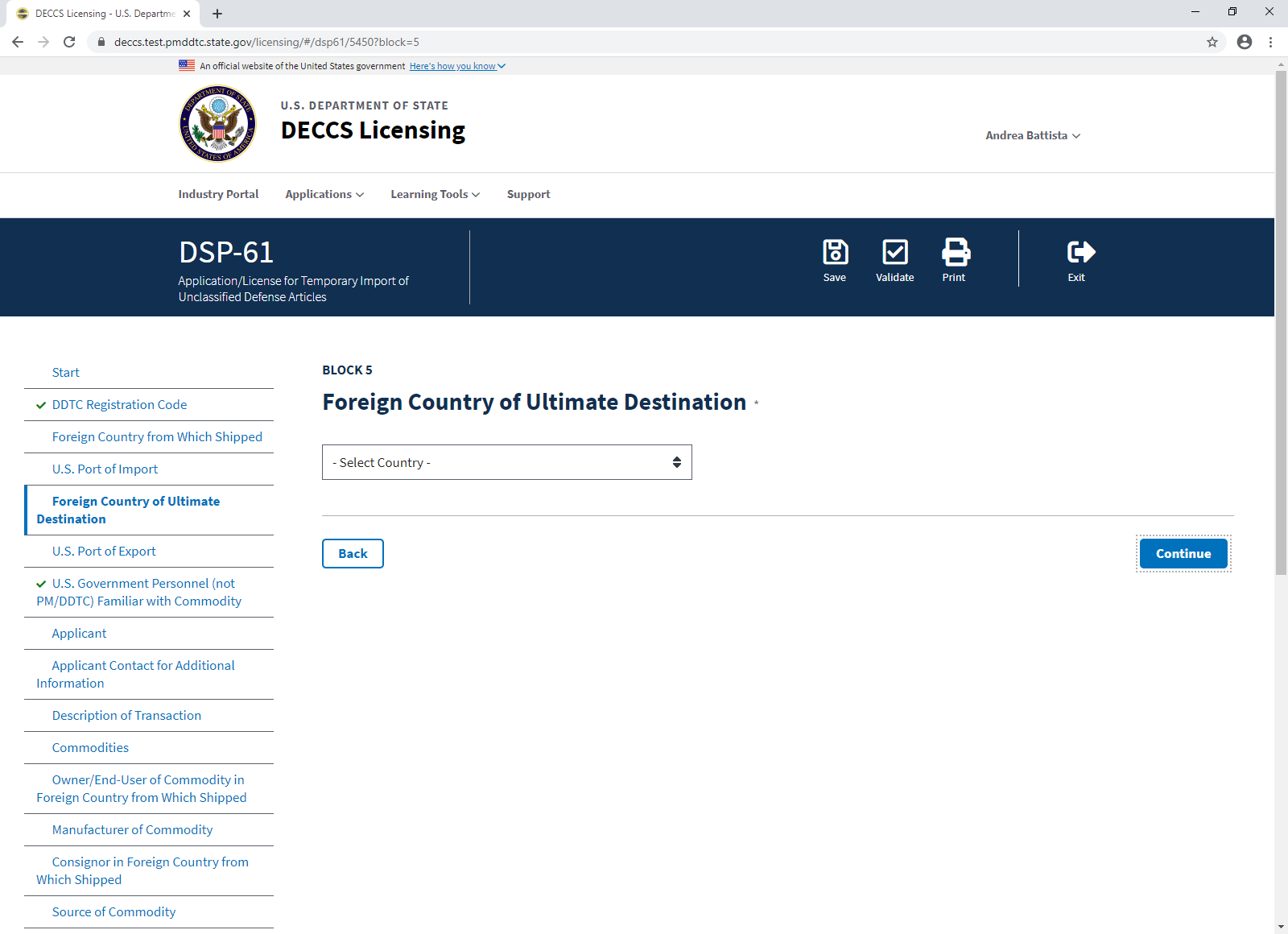Click the DECCS Licensing site title
This screenshot has width=1288, height=934.
coord(373,130)
